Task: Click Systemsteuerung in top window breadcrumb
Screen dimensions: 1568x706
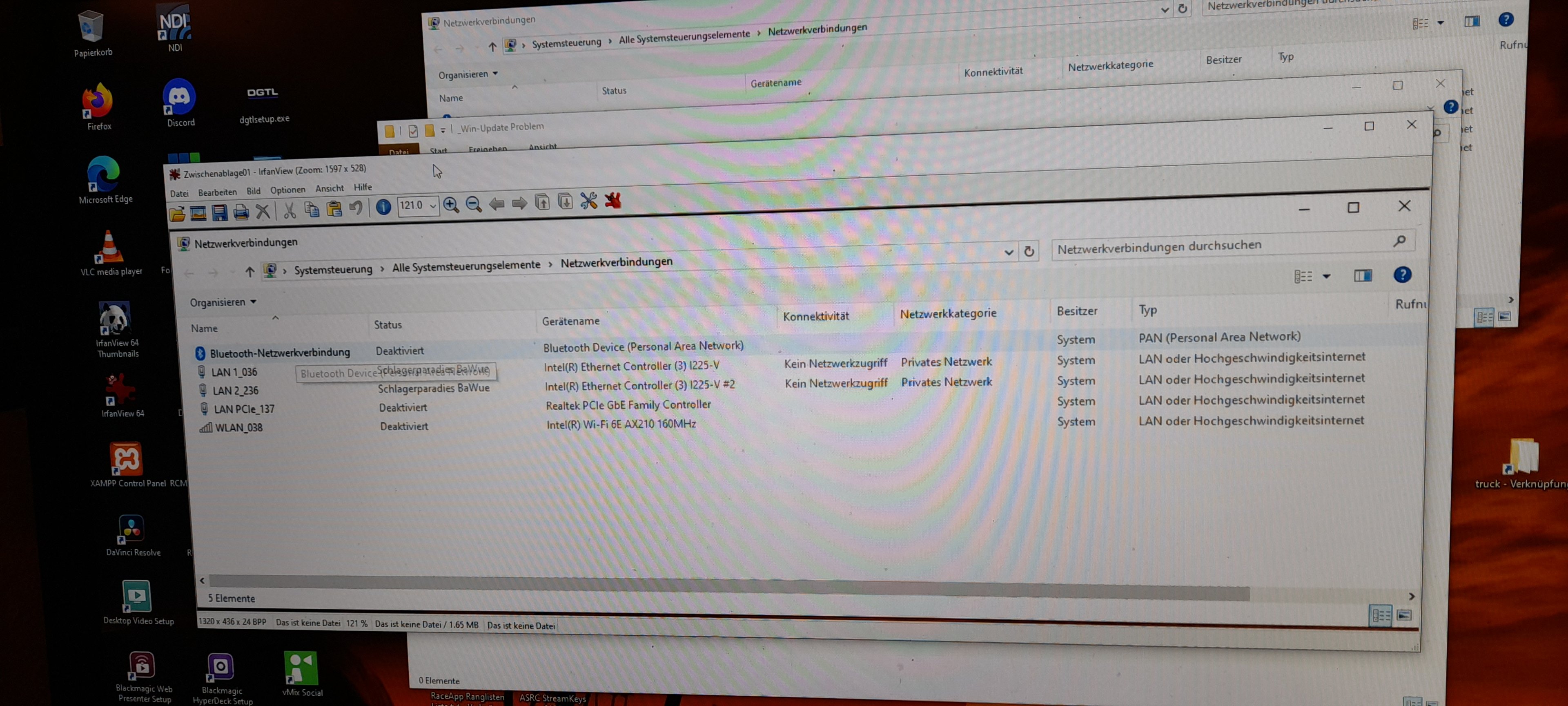Action: click(x=566, y=42)
